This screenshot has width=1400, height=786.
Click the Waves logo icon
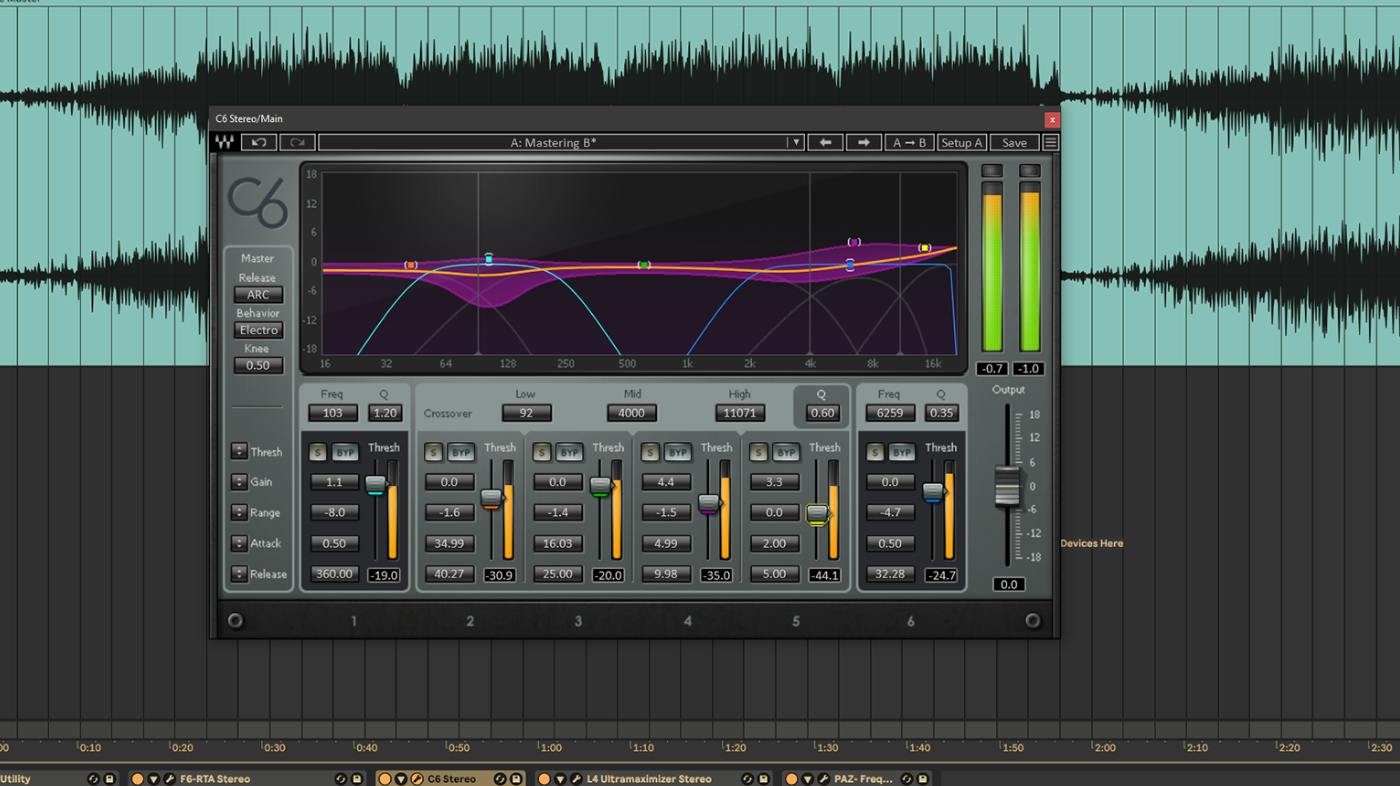223,143
